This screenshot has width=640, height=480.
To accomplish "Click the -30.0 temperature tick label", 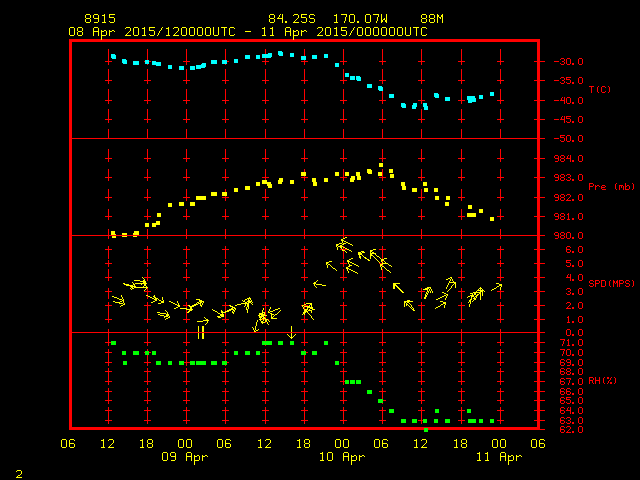I will pyautogui.click(x=568, y=62).
